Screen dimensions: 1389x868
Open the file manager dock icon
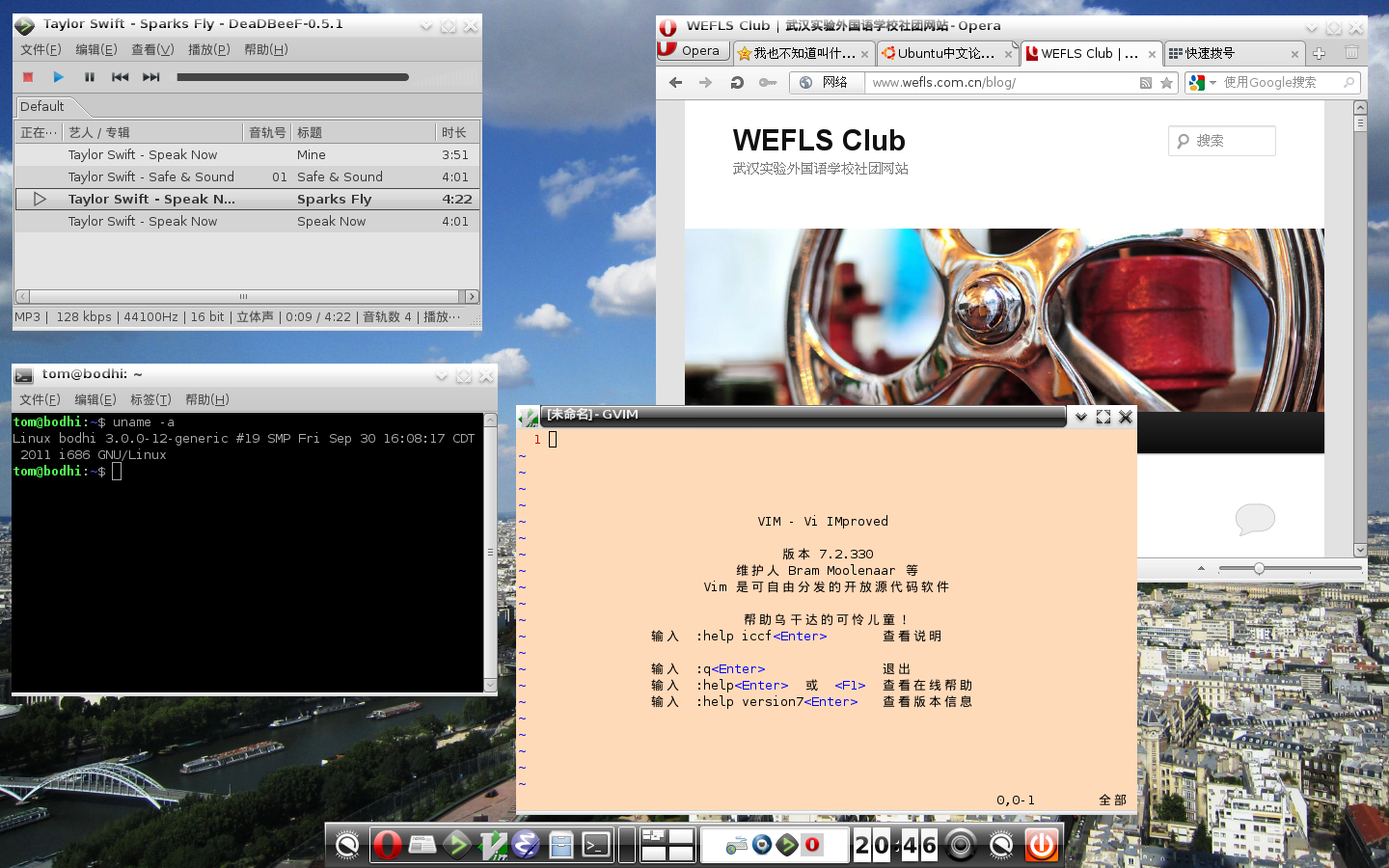click(x=561, y=846)
